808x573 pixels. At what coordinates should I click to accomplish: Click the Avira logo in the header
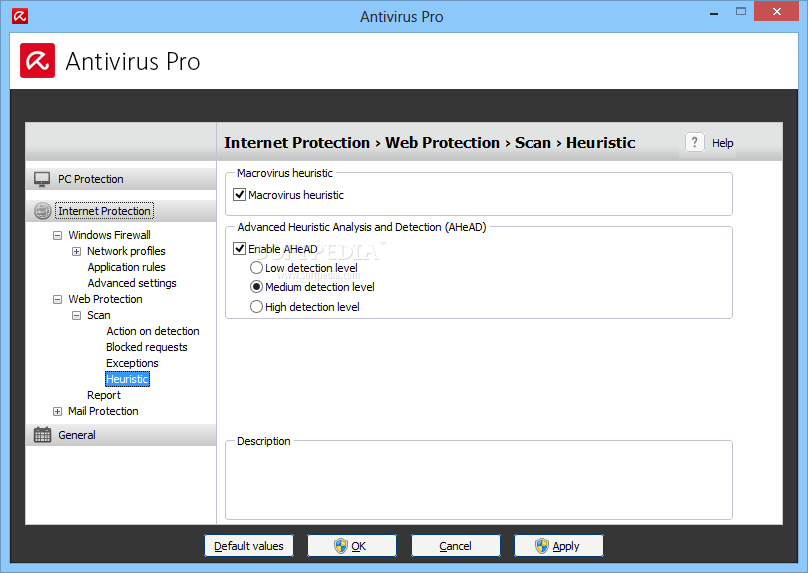pyautogui.click(x=38, y=61)
